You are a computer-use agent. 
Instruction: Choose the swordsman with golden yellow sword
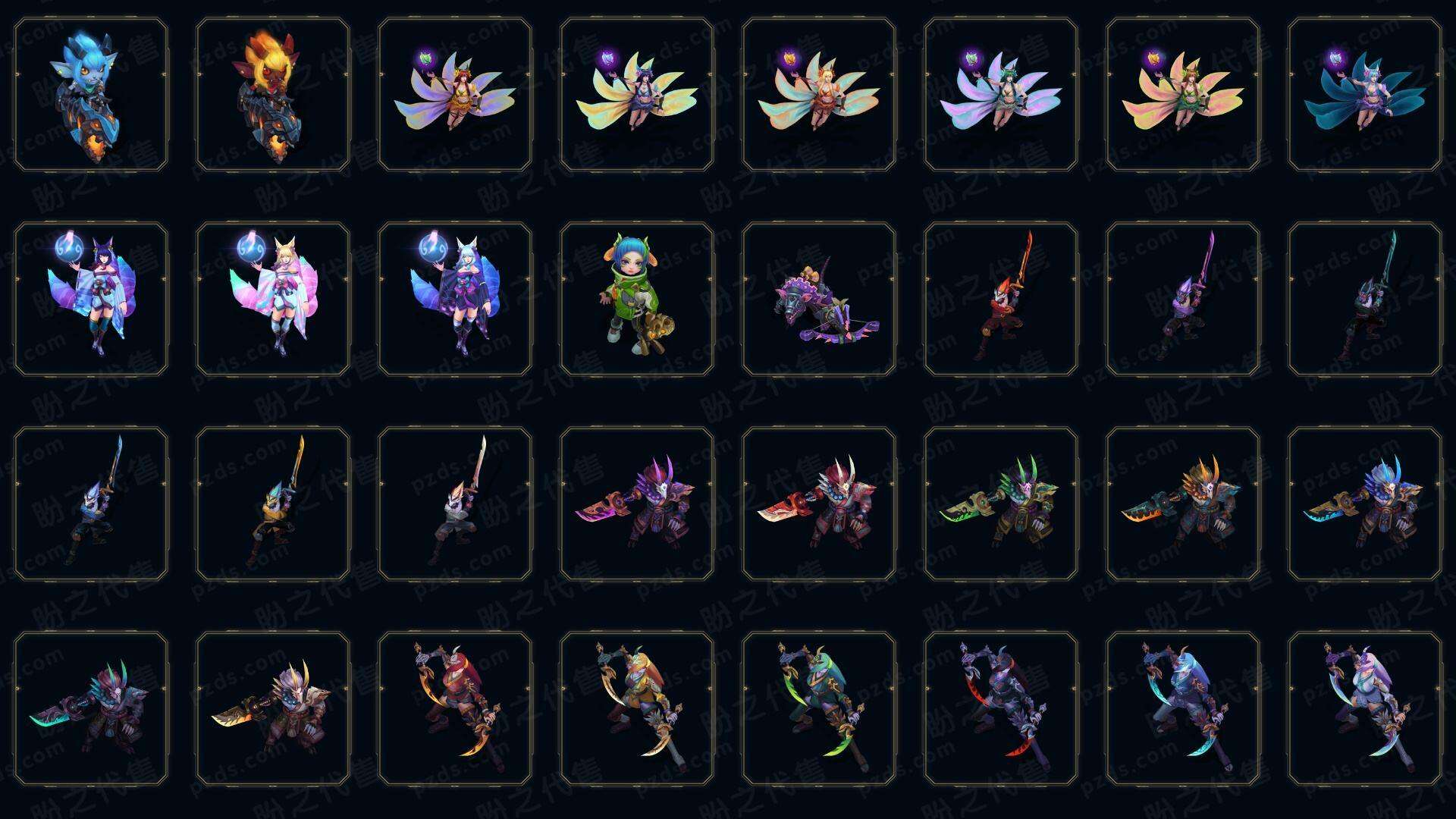[273, 504]
